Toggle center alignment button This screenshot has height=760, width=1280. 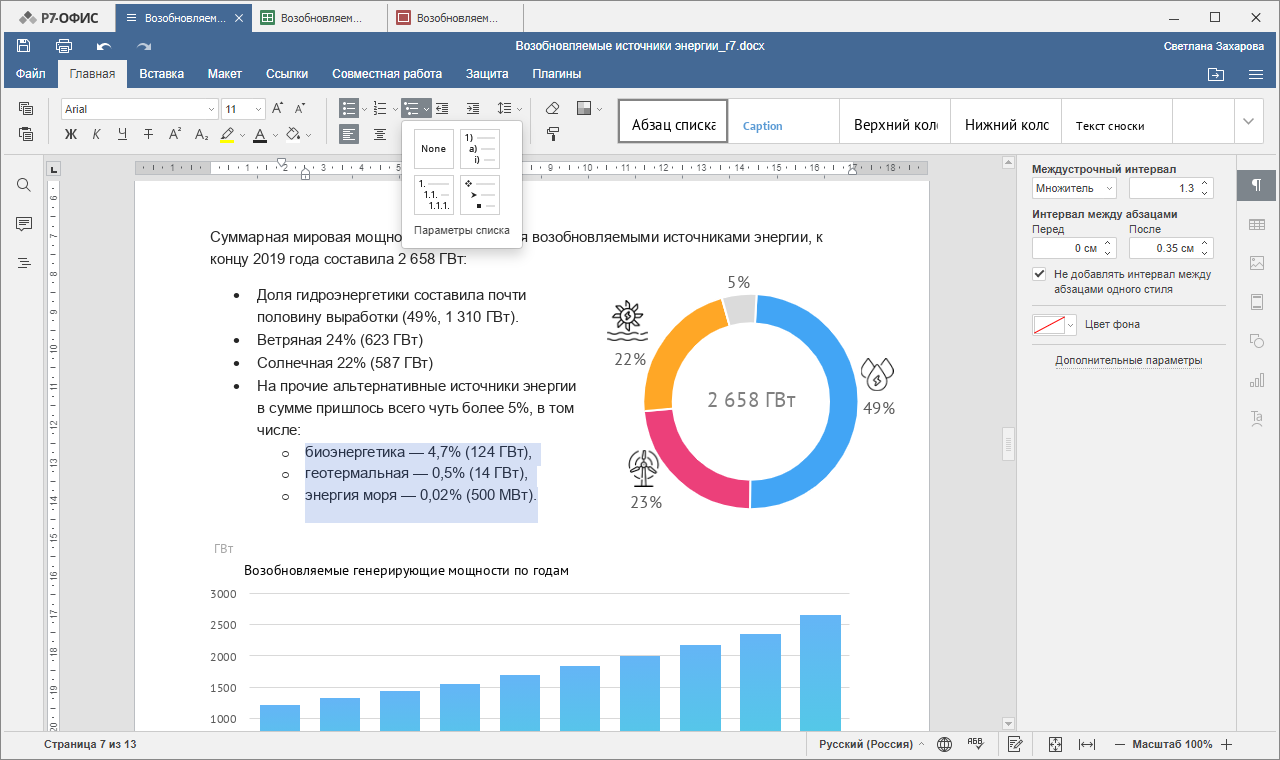380,134
